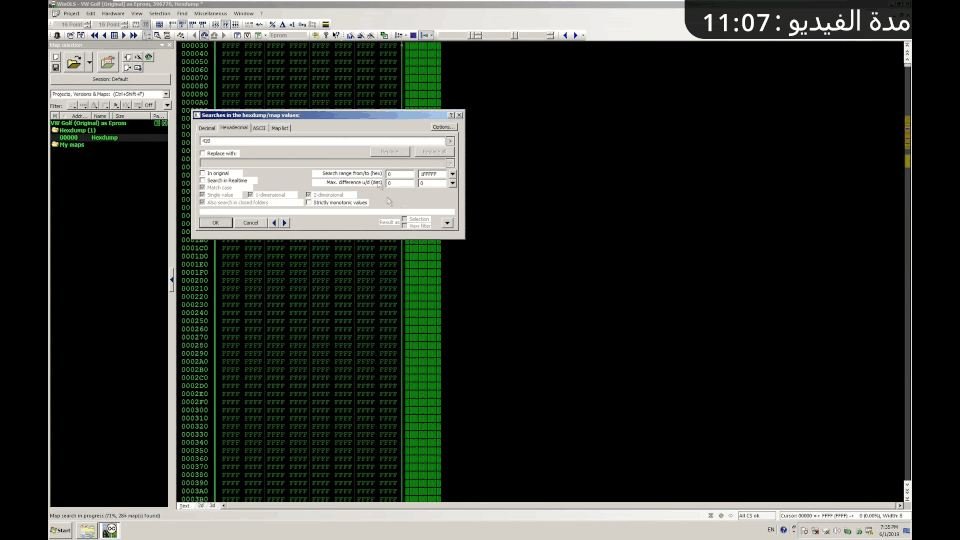Viewport: 960px width, 540px height.
Task: Go to previous map left arrow
Action: (x=104, y=36)
